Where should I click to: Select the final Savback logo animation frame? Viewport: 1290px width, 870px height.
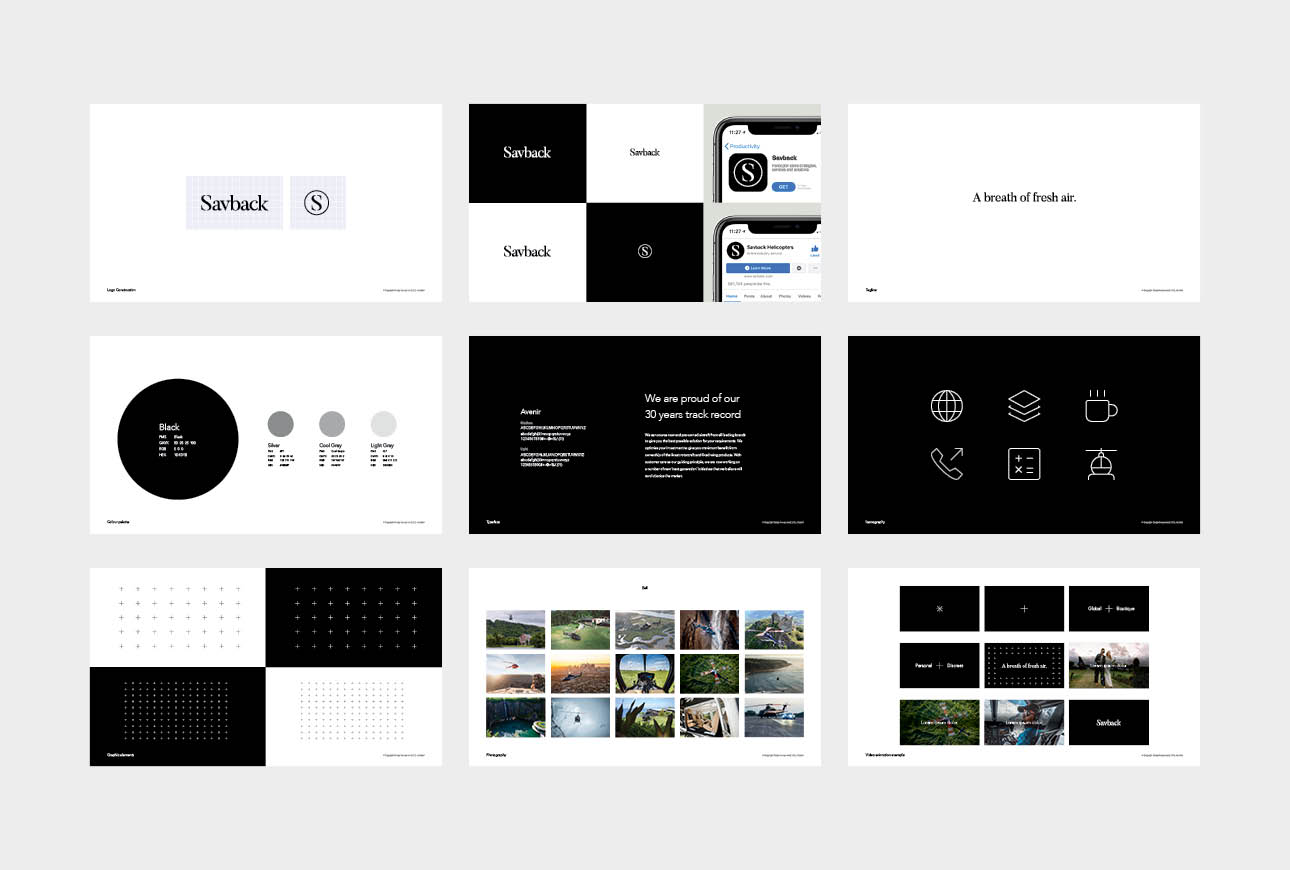pos(1109,722)
